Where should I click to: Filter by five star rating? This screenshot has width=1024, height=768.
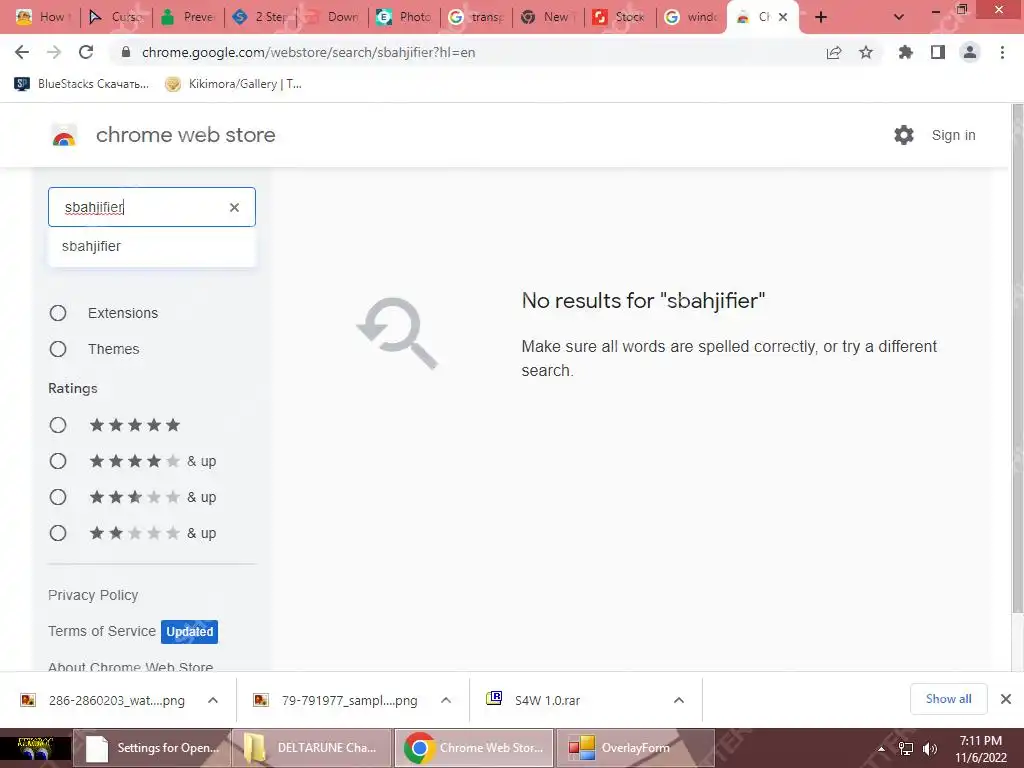coord(58,426)
